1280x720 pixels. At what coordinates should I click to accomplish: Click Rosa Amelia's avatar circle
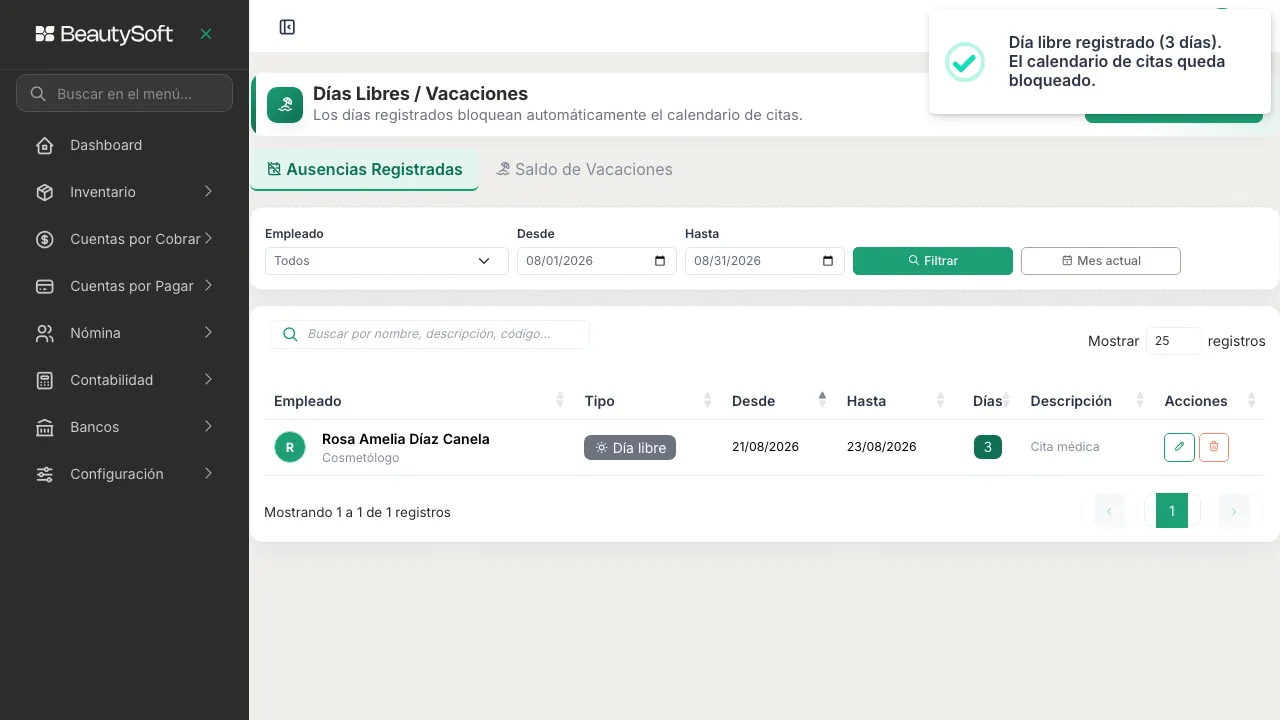[290, 447]
